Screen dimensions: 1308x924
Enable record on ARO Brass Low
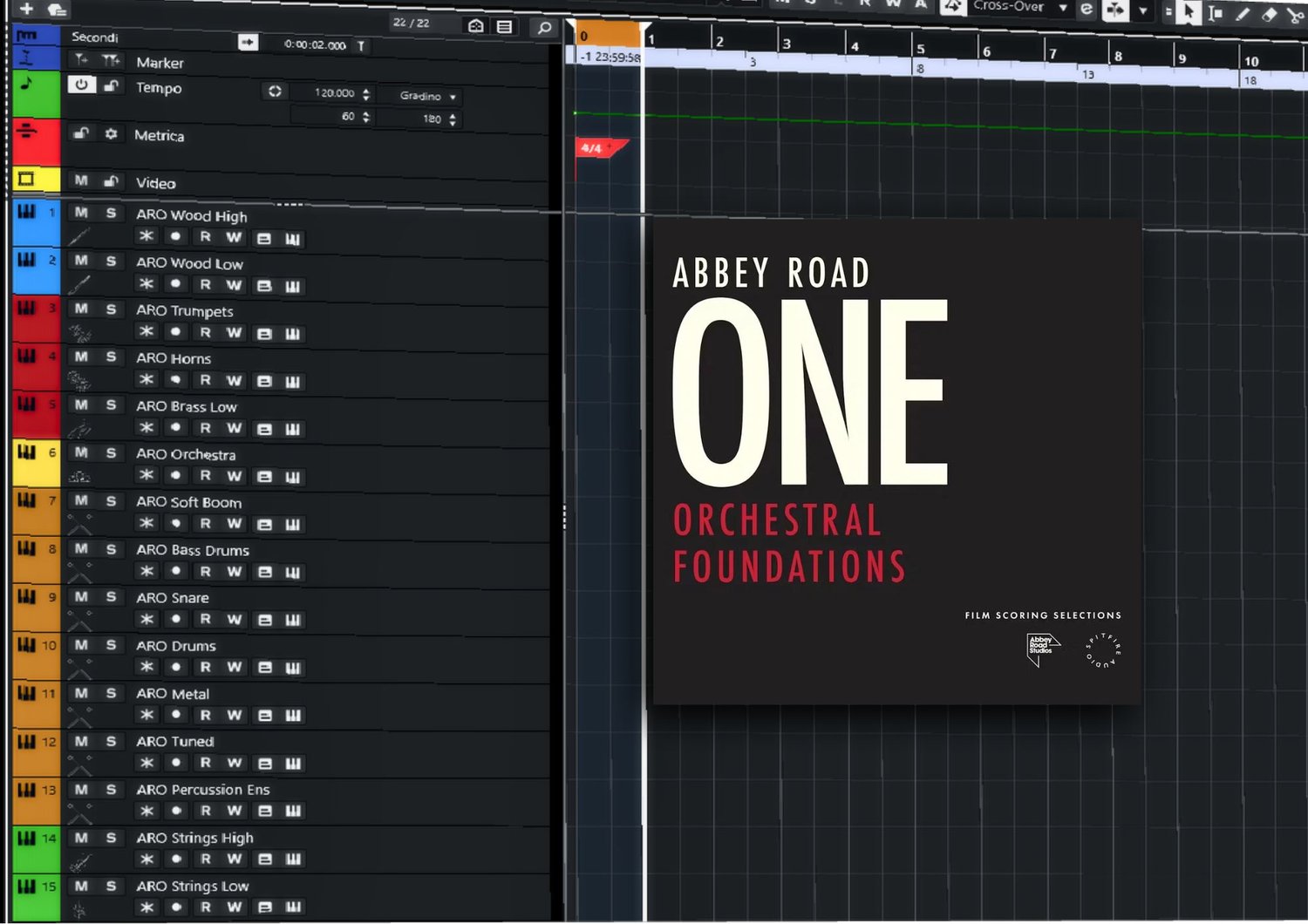(175, 428)
